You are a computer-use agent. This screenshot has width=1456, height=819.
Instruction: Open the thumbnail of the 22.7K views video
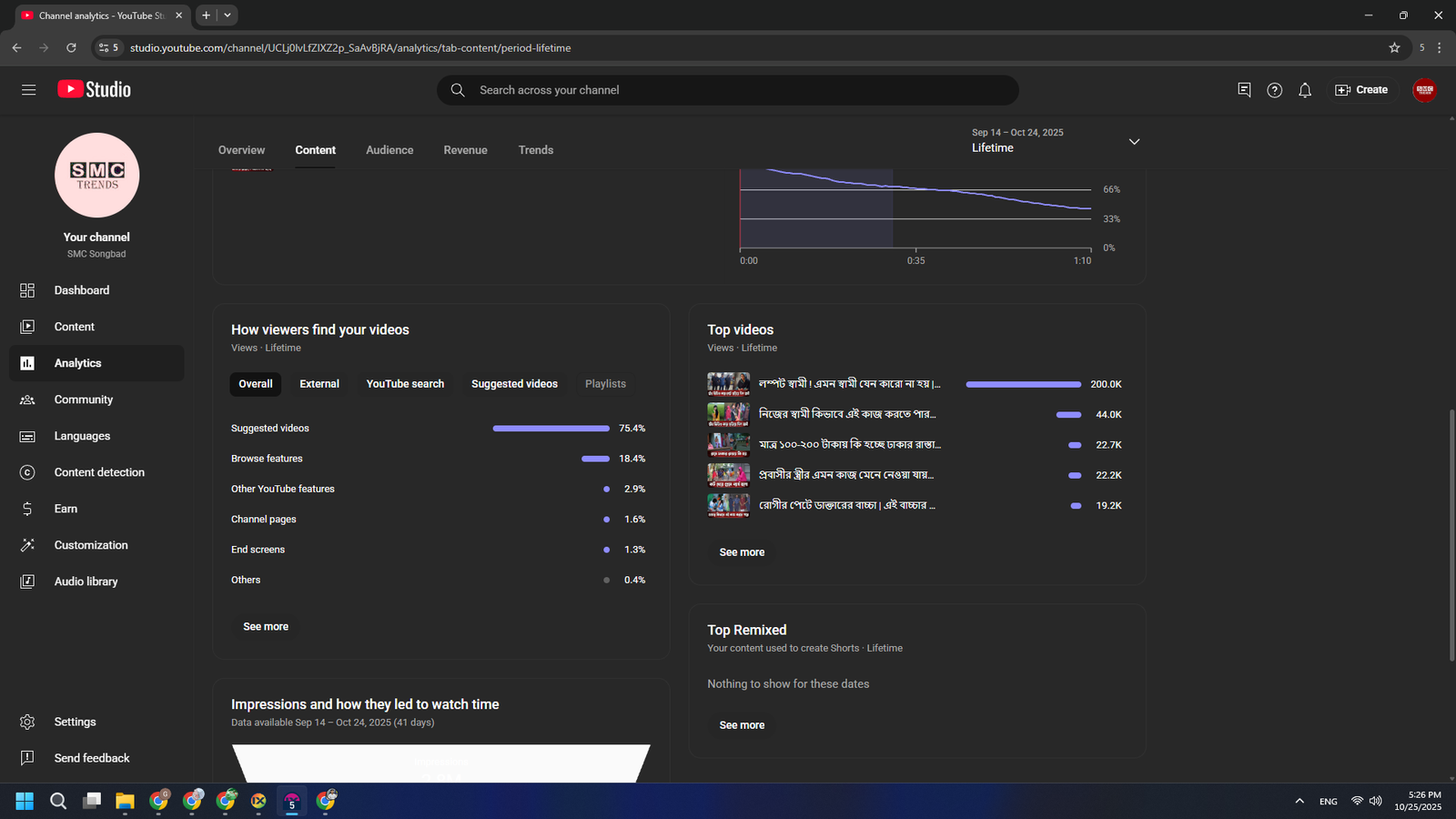(x=729, y=445)
